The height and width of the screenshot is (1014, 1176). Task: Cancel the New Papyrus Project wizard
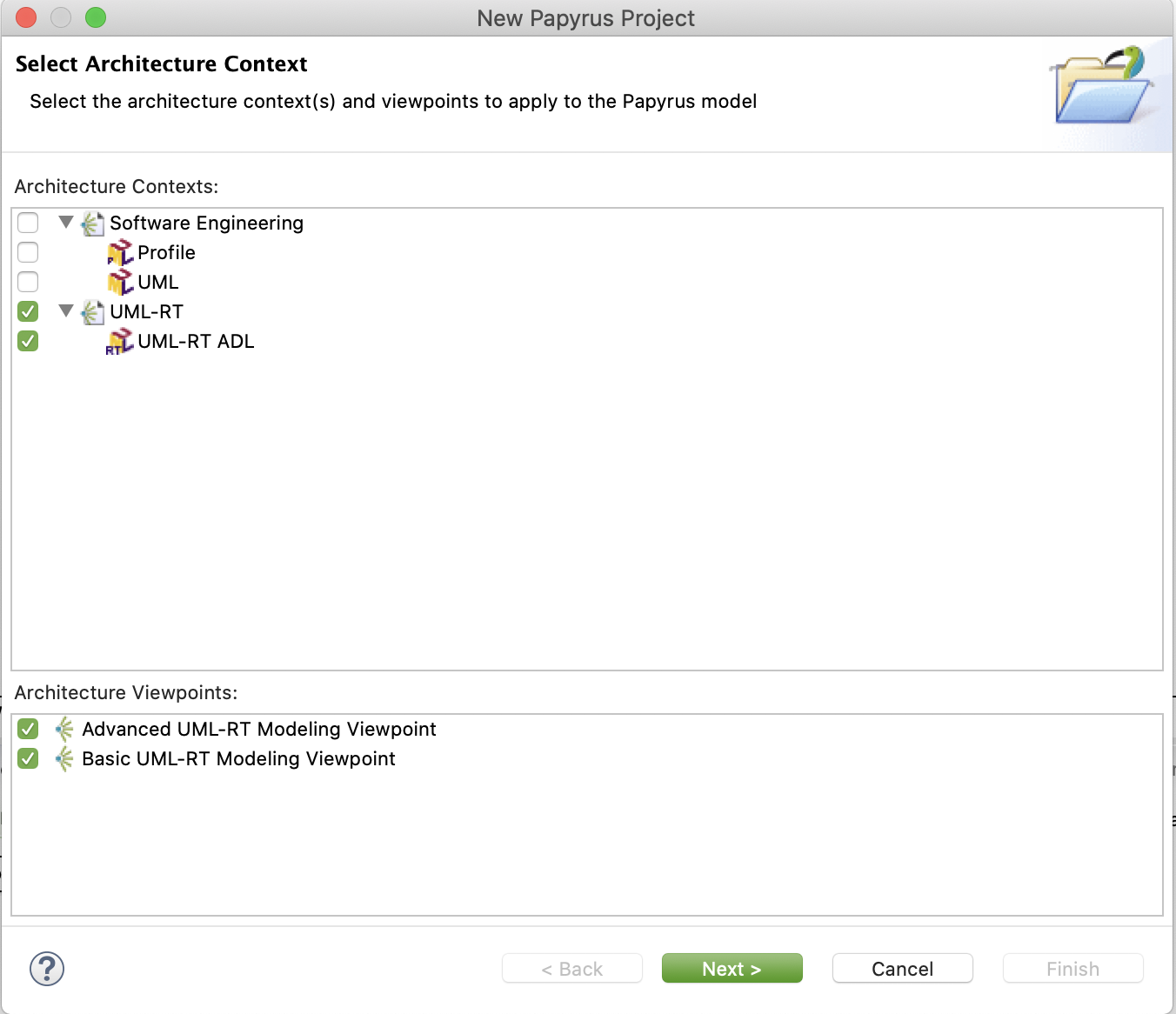(903, 969)
